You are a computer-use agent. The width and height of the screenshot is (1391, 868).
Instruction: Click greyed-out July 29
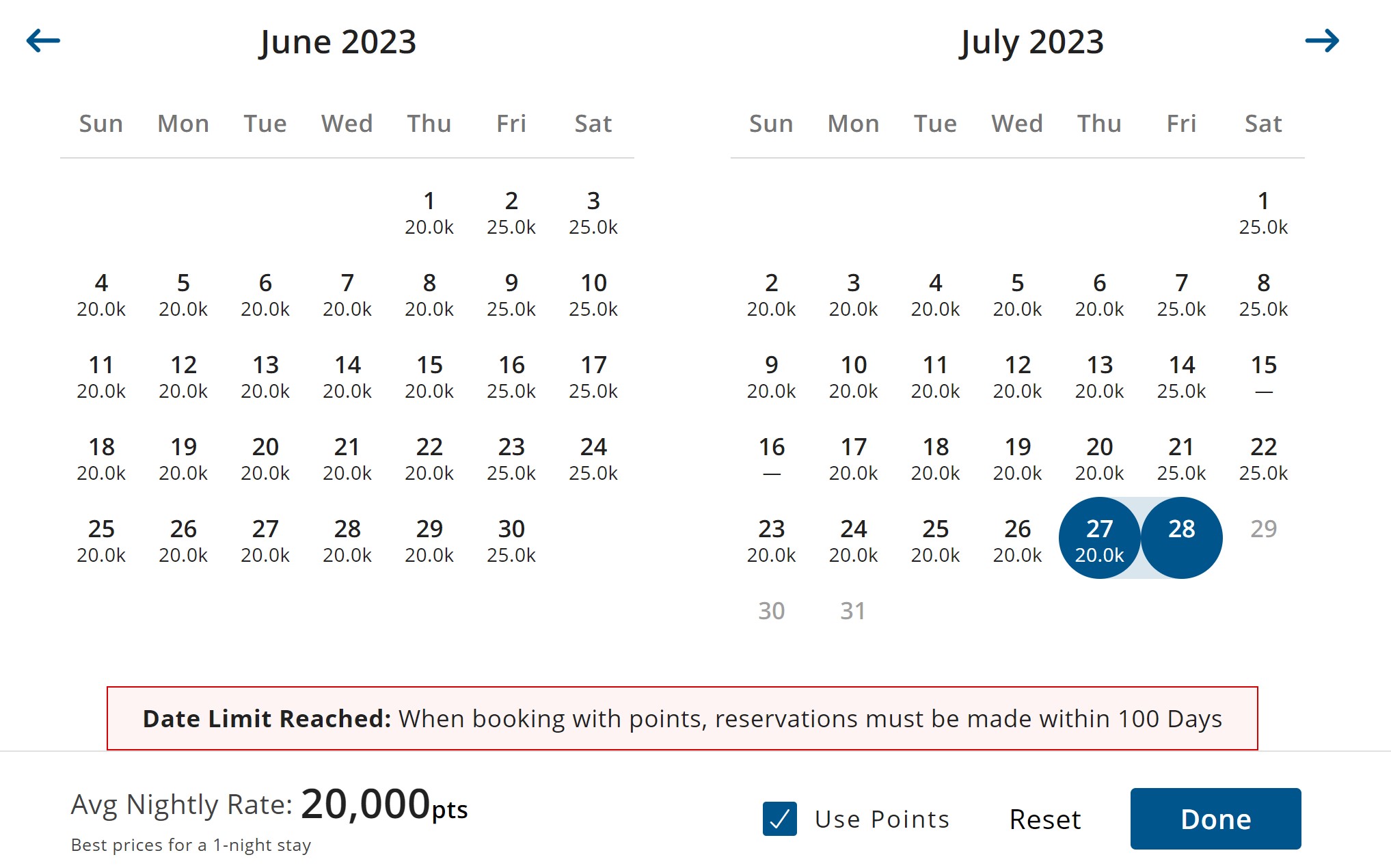pyautogui.click(x=1263, y=529)
